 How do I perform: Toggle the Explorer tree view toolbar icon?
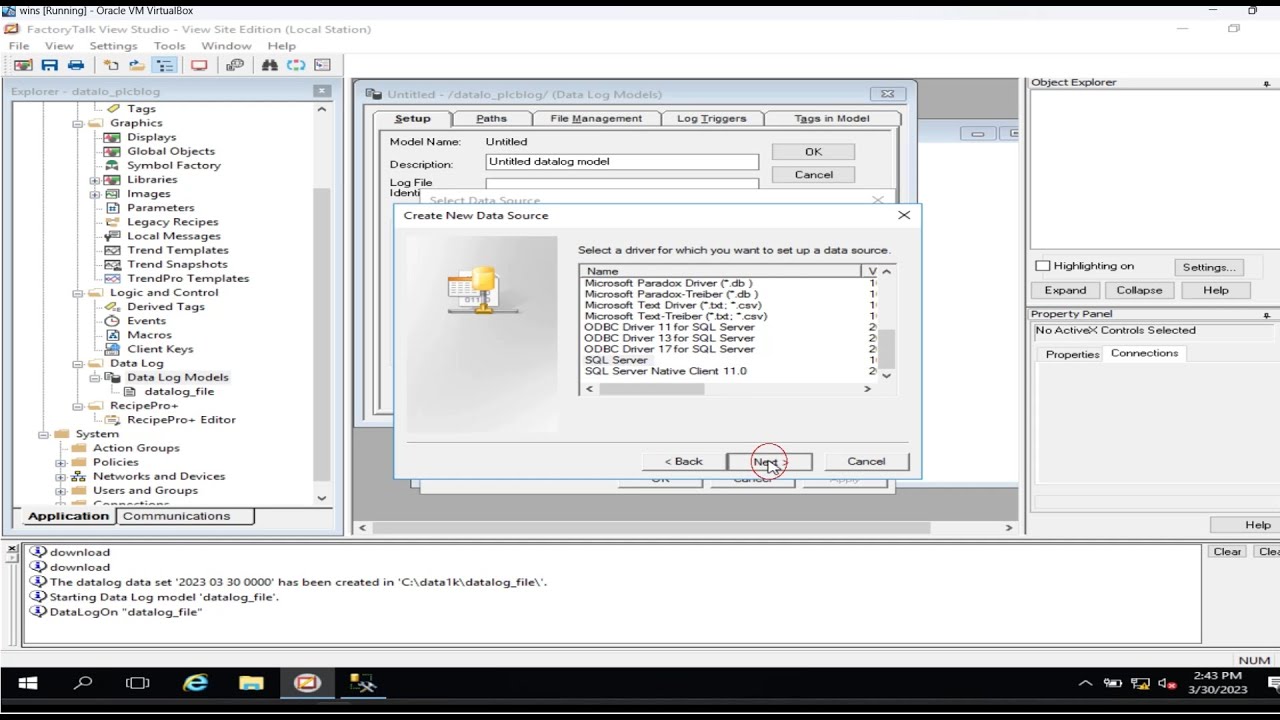coord(165,65)
